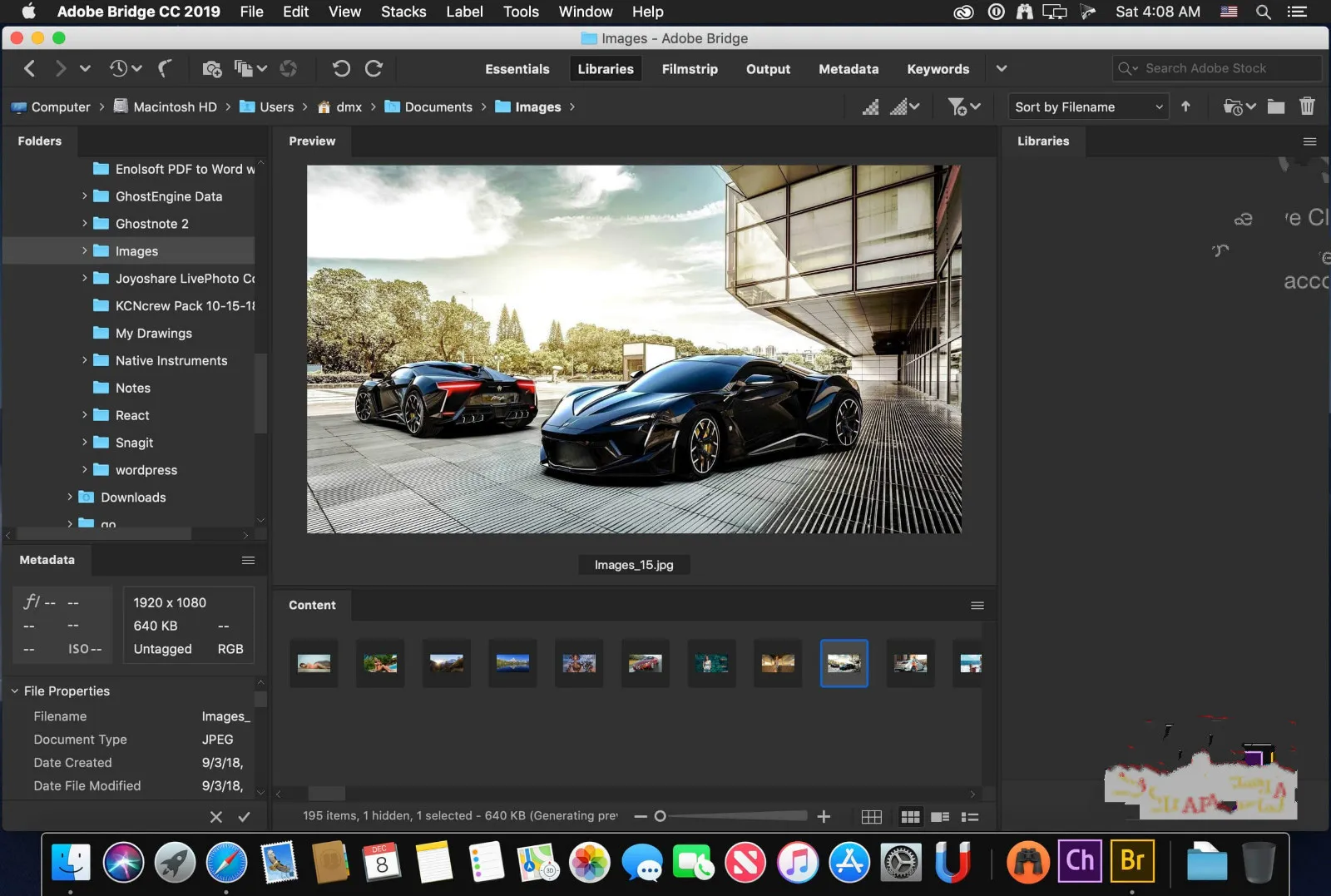Expand the Downloads folder in Folders panel
1331x896 pixels.
coord(71,497)
